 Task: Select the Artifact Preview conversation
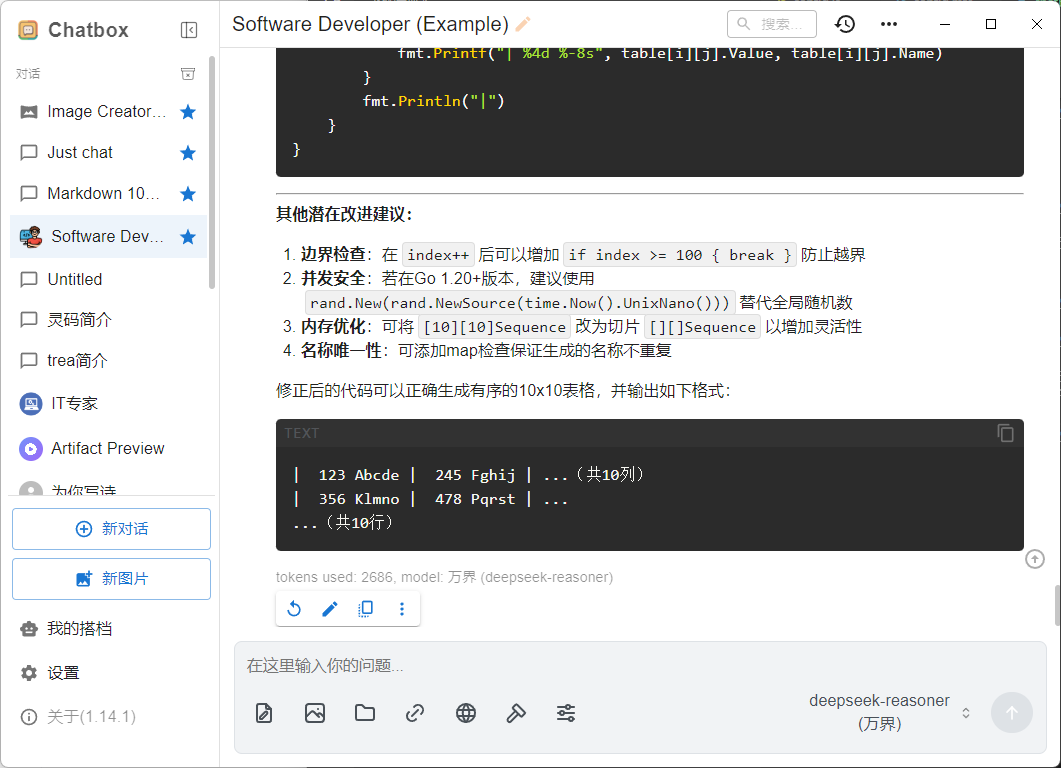click(x=107, y=448)
